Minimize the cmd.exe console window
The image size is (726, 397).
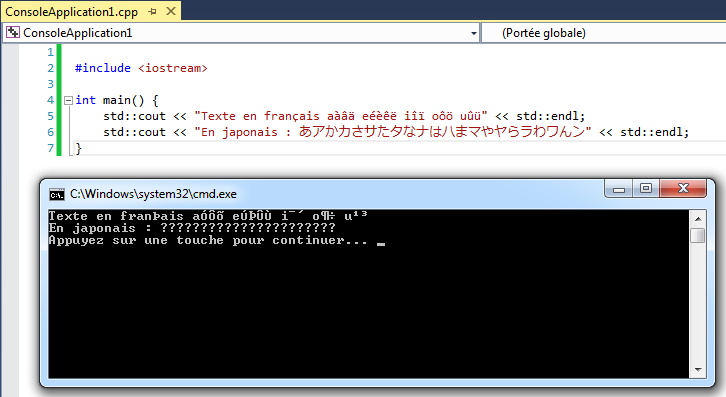pos(619,189)
